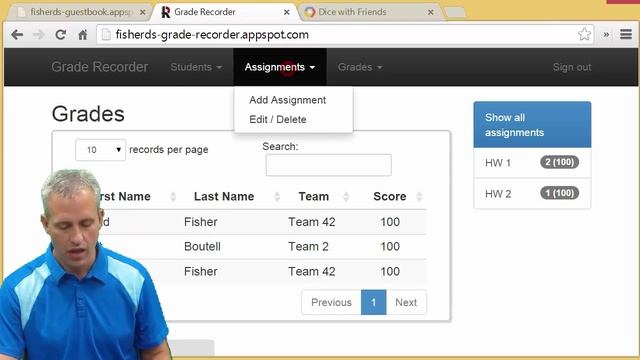Click the Team 2 cell
This screenshot has height=360, width=640.
point(308,247)
